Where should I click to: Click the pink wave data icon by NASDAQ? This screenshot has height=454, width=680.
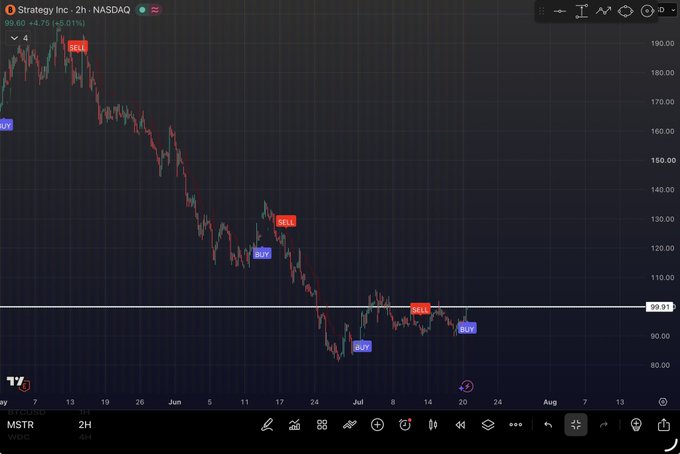[x=155, y=10]
